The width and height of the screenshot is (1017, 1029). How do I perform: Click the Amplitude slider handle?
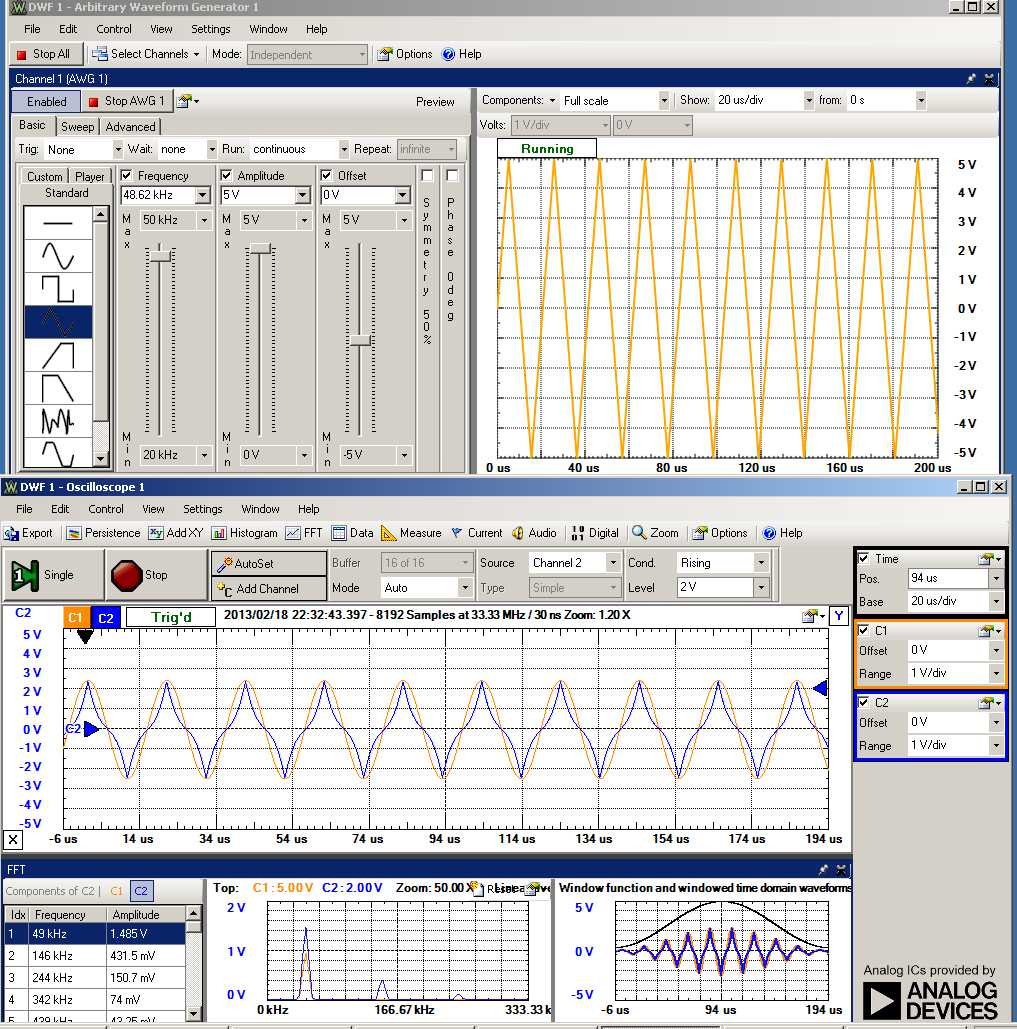coord(260,248)
